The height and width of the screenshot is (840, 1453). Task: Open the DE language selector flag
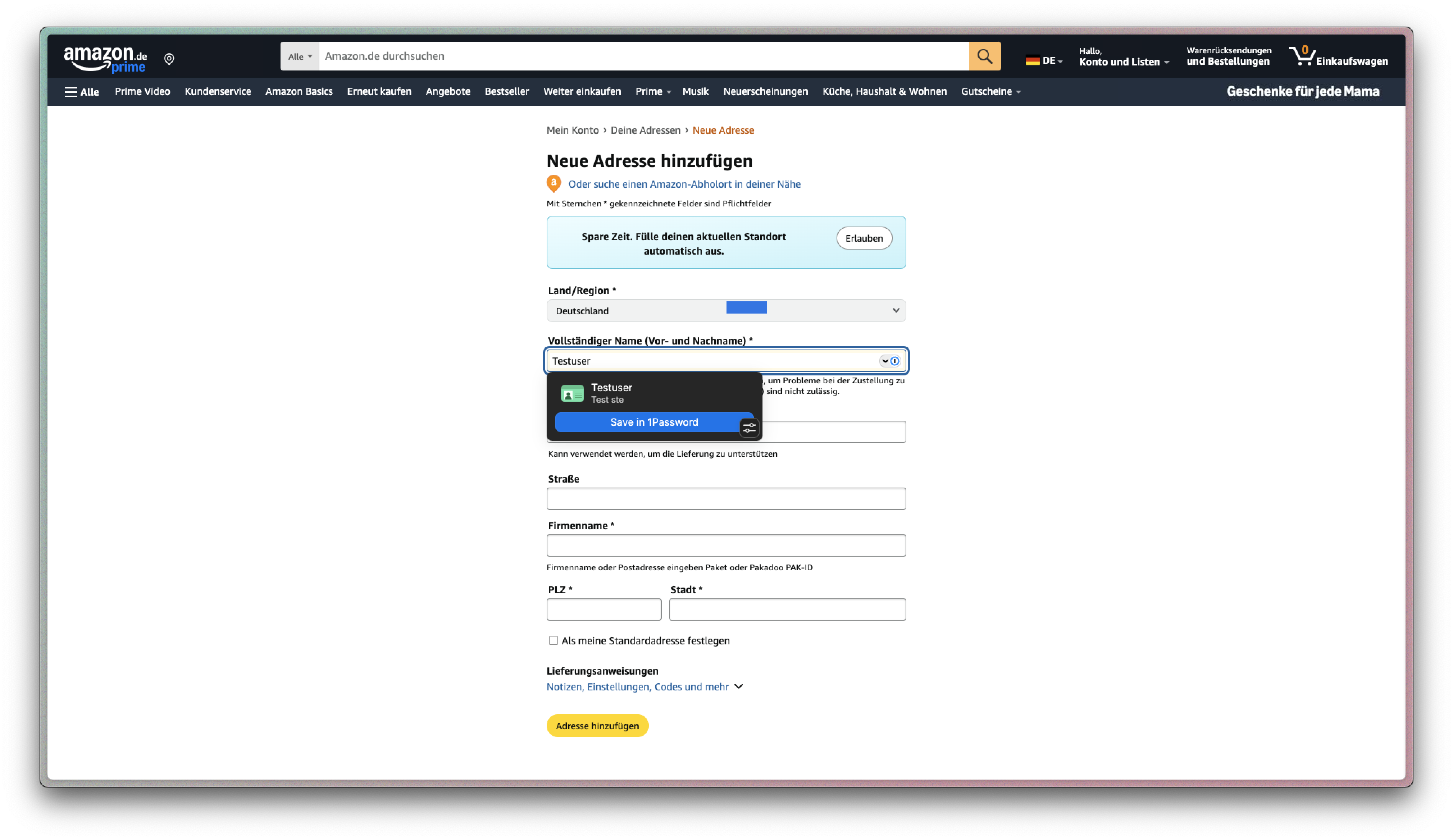[x=1043, y=60]
